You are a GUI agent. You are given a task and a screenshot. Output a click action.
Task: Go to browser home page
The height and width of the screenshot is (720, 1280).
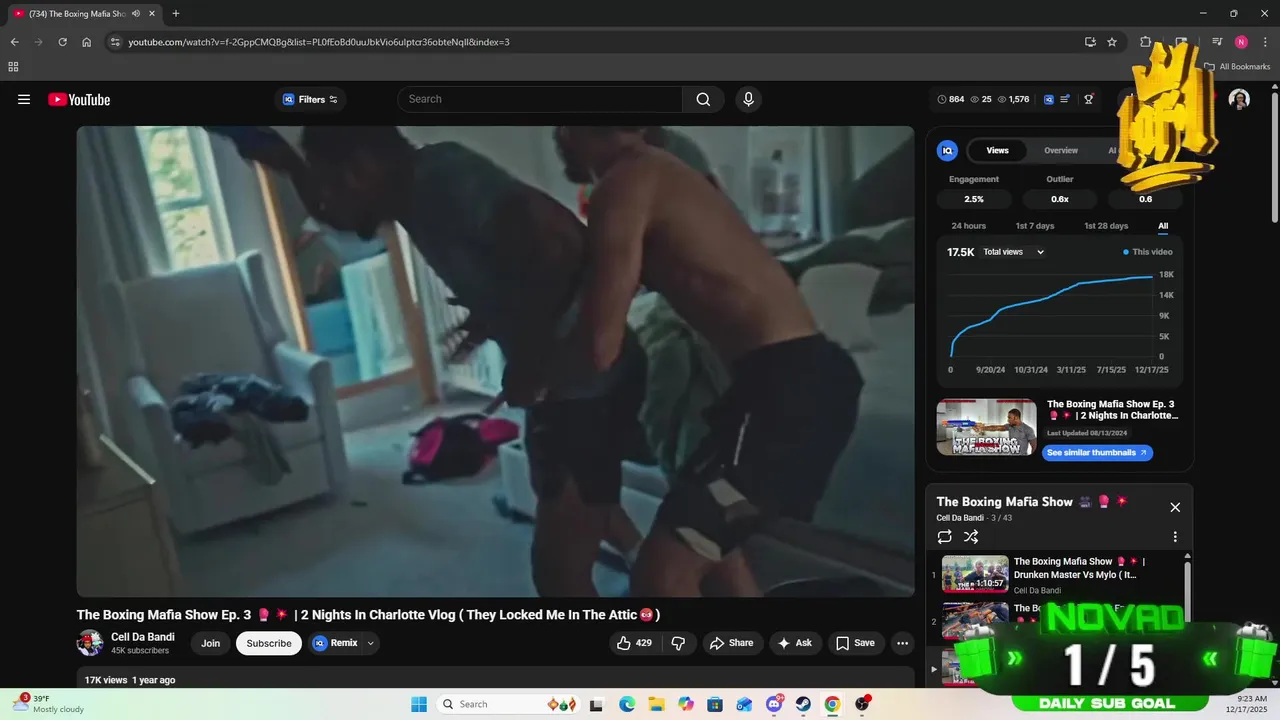pyautogui.click(x=86, y=42)
